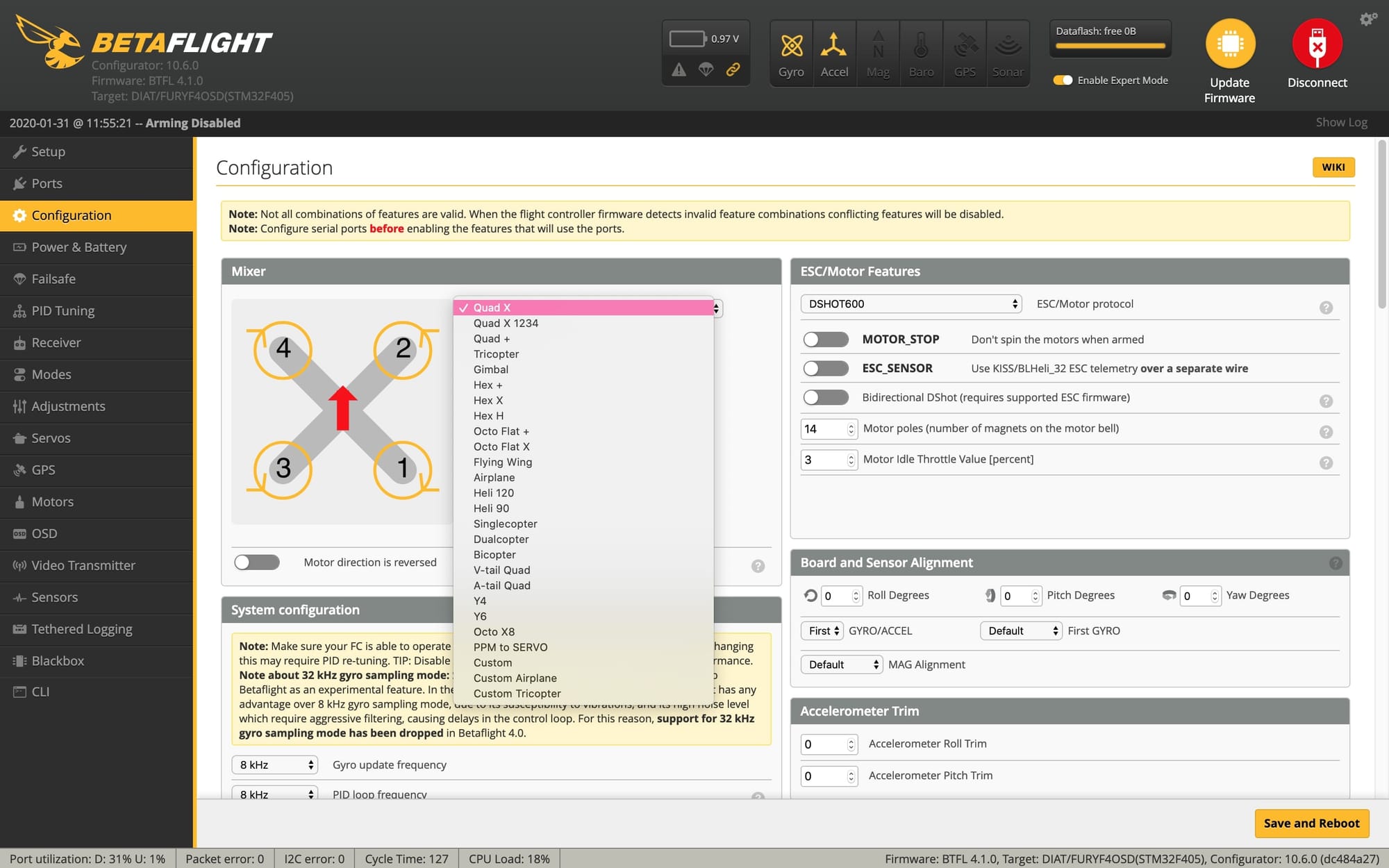Click the Dataflash free space bar

click(x=1110, y=46)
